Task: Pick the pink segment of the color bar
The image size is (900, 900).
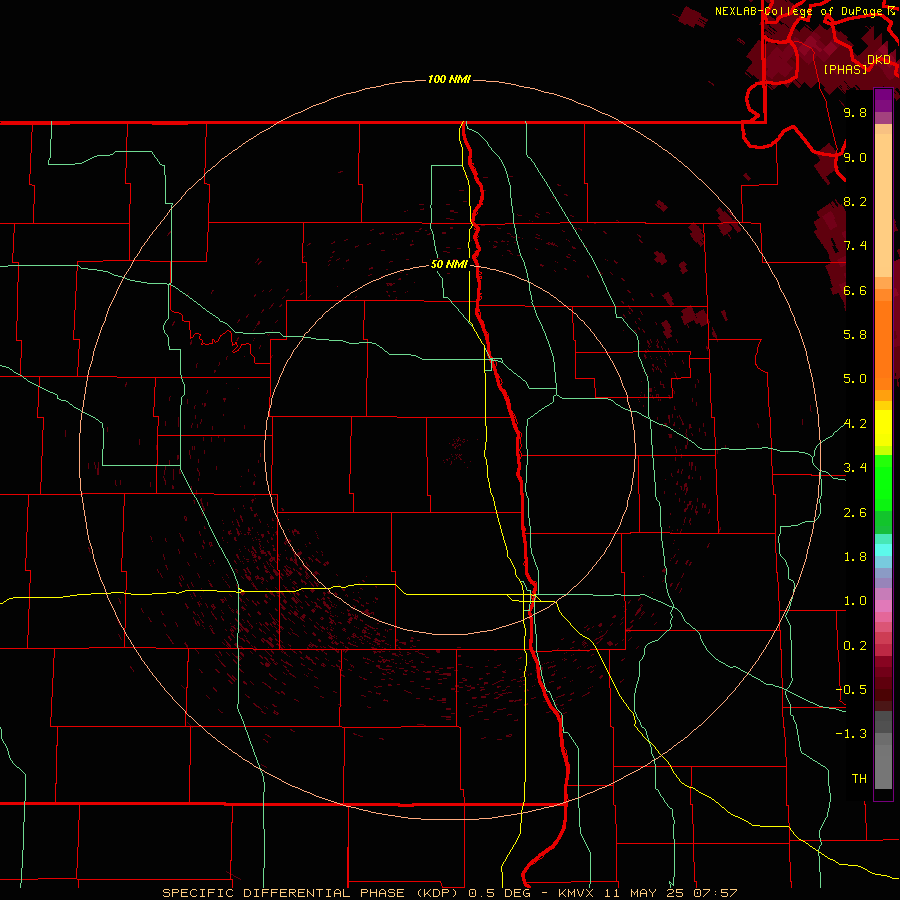Action: point(883,606)
